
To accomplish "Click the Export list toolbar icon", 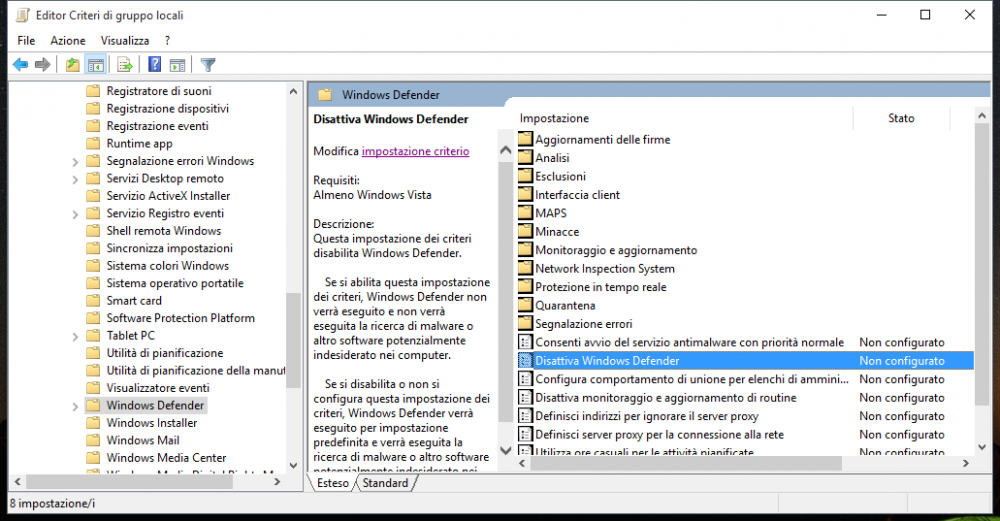I will (125, 65).
